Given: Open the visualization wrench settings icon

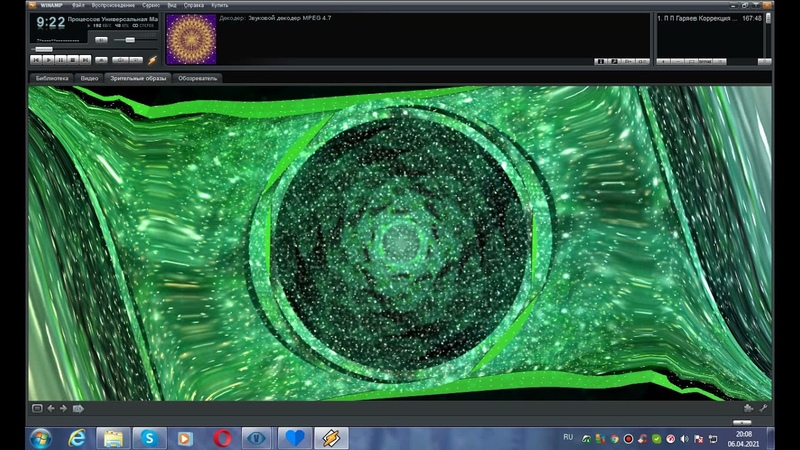Looking at the screenshot, I should (x=764, y=408).
